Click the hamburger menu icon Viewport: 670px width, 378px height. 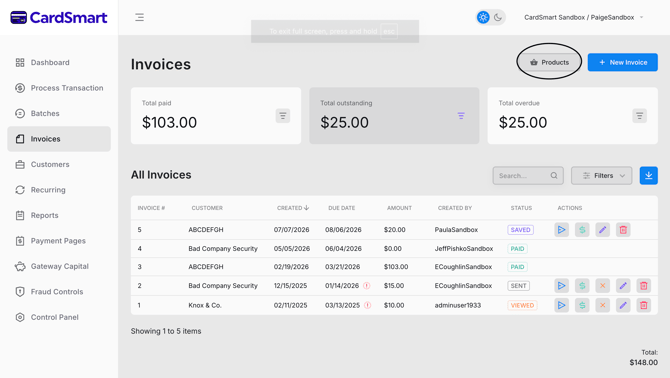(x=139, y=18)
